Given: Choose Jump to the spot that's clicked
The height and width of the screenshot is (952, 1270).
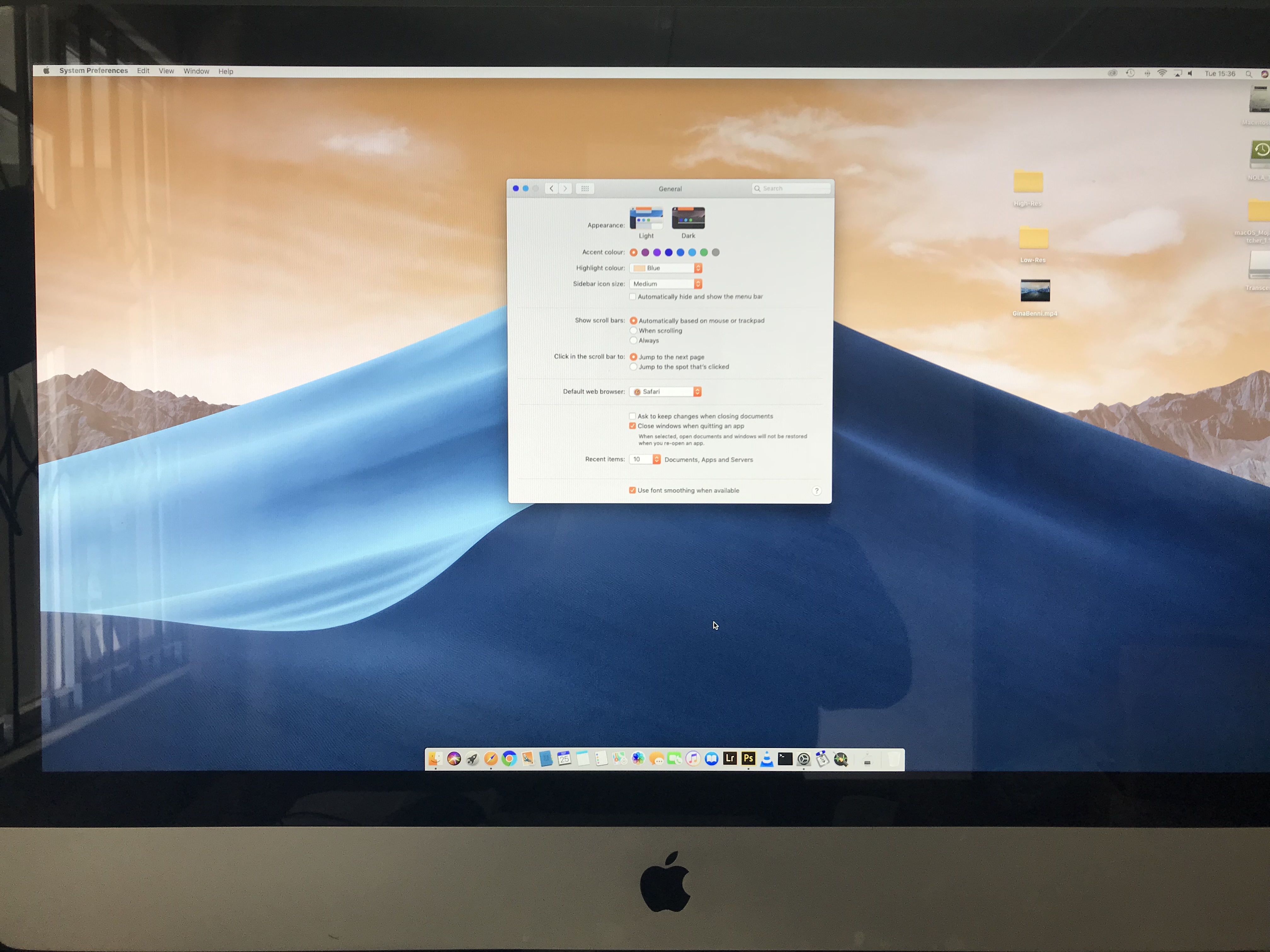Looking at the screenshot, I should pyautogui.click(x=633, y=367).
